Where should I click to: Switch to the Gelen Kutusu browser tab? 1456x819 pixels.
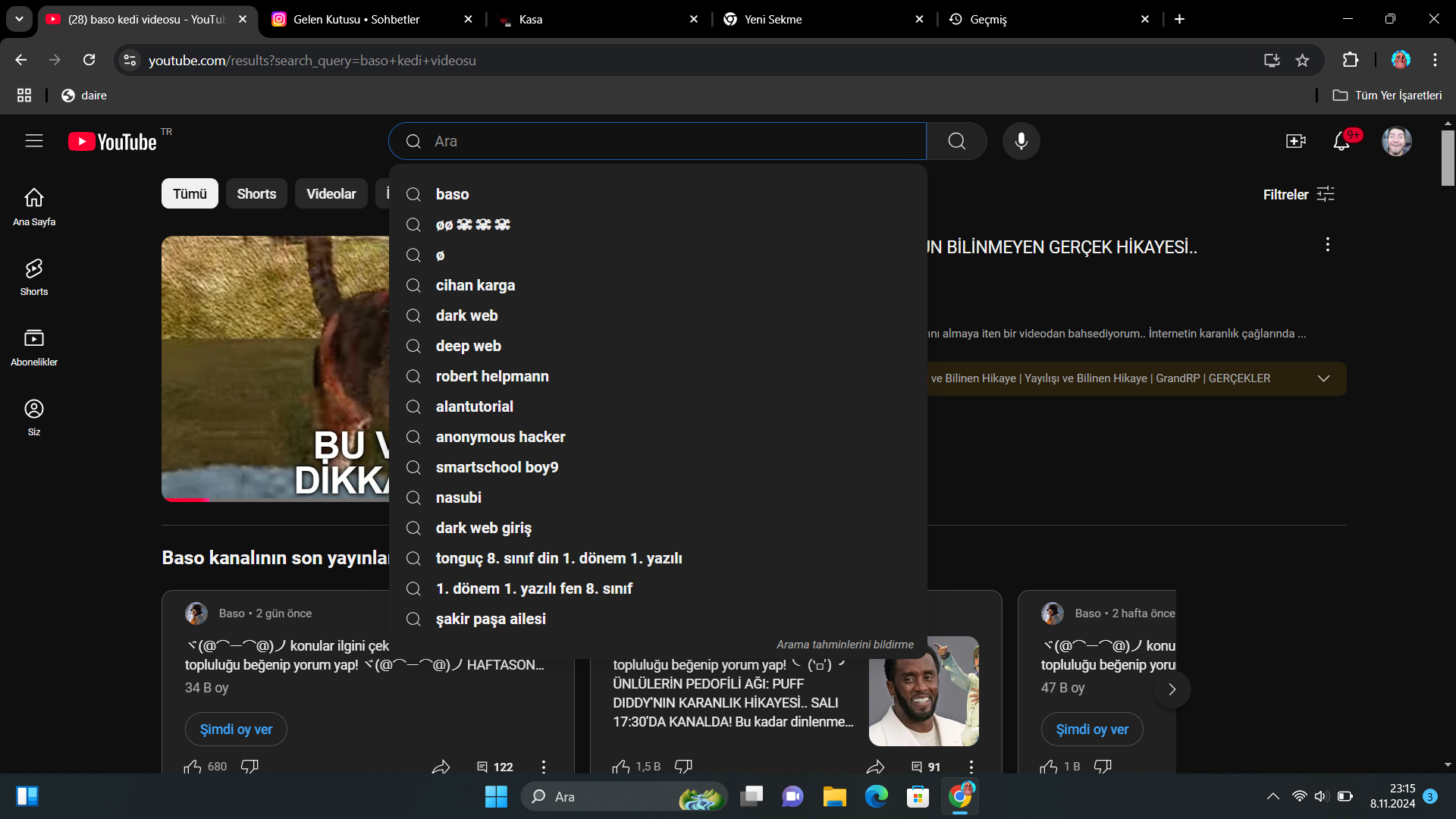356,20
